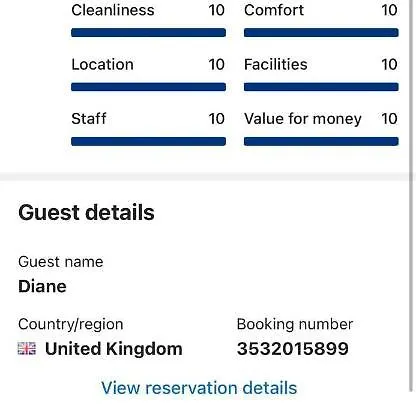The width and height of the screenshot is (416, 420).
Task: Click the Cleanliness score bar
Action: [148, 33]
